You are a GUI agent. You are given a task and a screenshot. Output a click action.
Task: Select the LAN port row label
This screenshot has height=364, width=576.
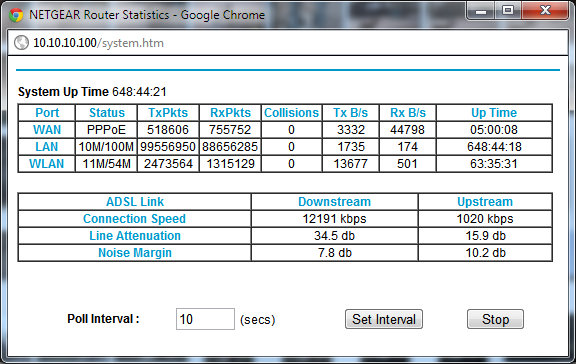coord(47,147)
